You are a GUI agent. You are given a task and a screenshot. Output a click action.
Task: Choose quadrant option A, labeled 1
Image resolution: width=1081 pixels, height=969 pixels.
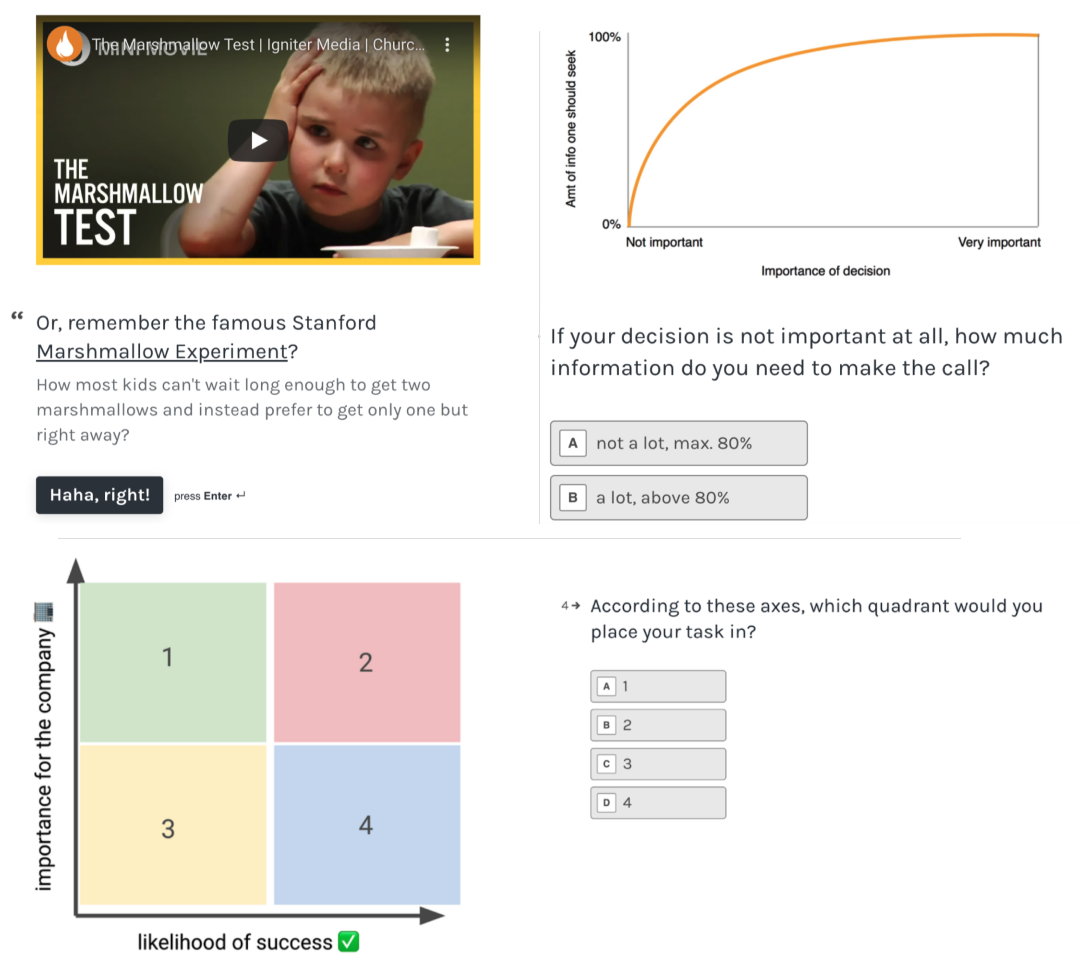pos(658,686)
